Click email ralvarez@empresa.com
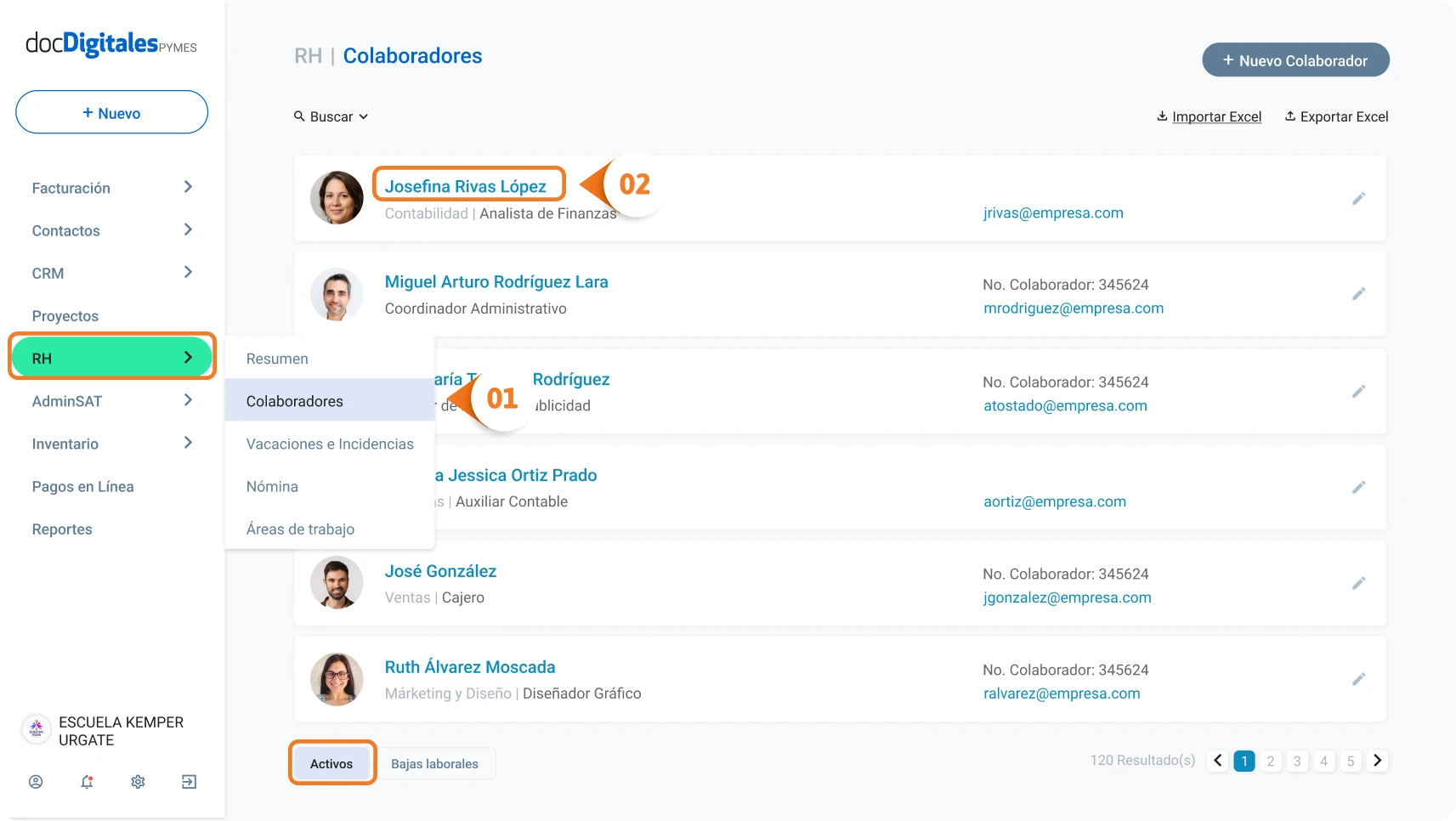This screenshot has width=1456, height=821. coord(1062,694)
